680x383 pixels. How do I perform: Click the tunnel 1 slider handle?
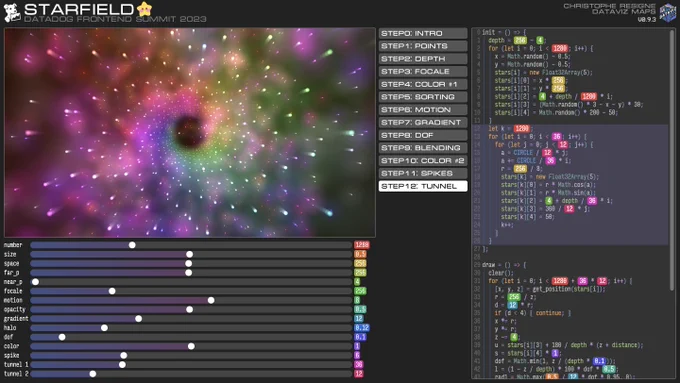122,365
